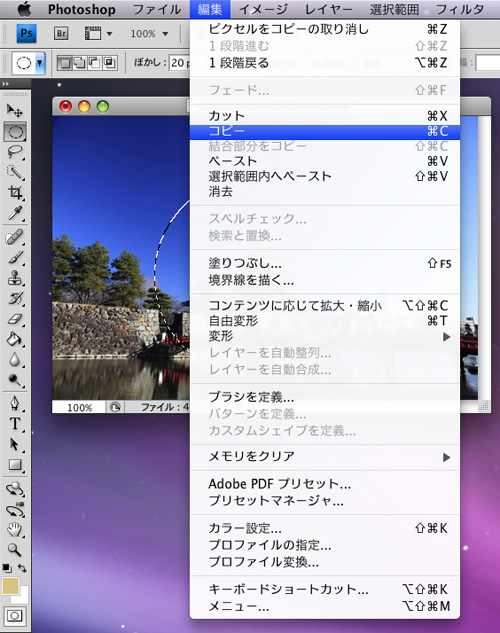Select the Elliptical Marquee tool in toolbox
The image size is (500, 633).
click(x=15, y=131)
